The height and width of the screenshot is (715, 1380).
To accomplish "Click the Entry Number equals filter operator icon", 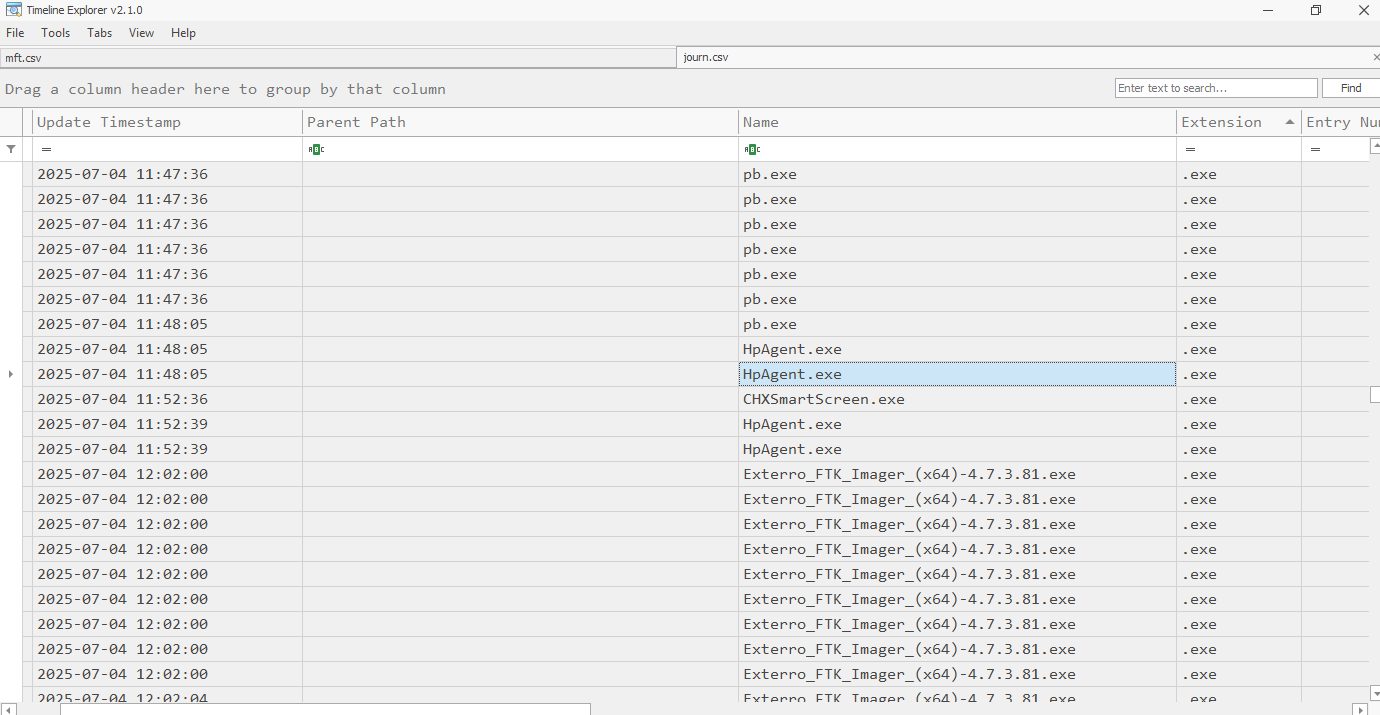I will (1315, 149).
